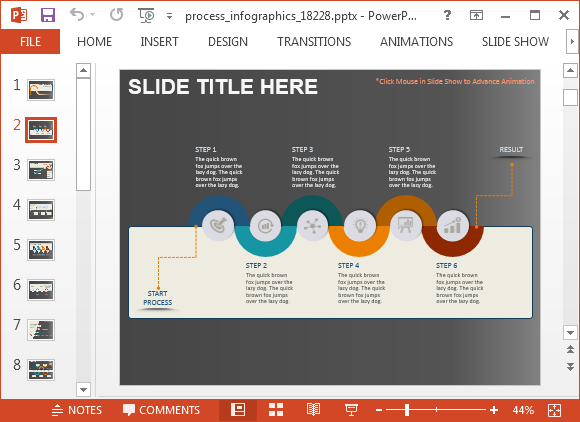Viewport: 580px width, 422px height.
Task: Click slide area scroll up arrow
Action: click(x=570, y=70)
